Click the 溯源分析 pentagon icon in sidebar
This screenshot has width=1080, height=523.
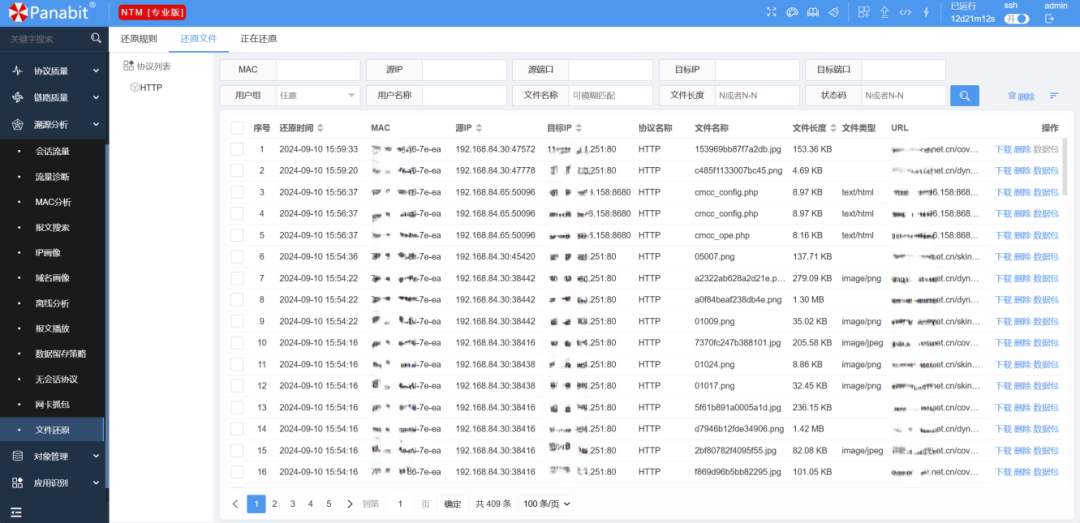pos(18,125)
